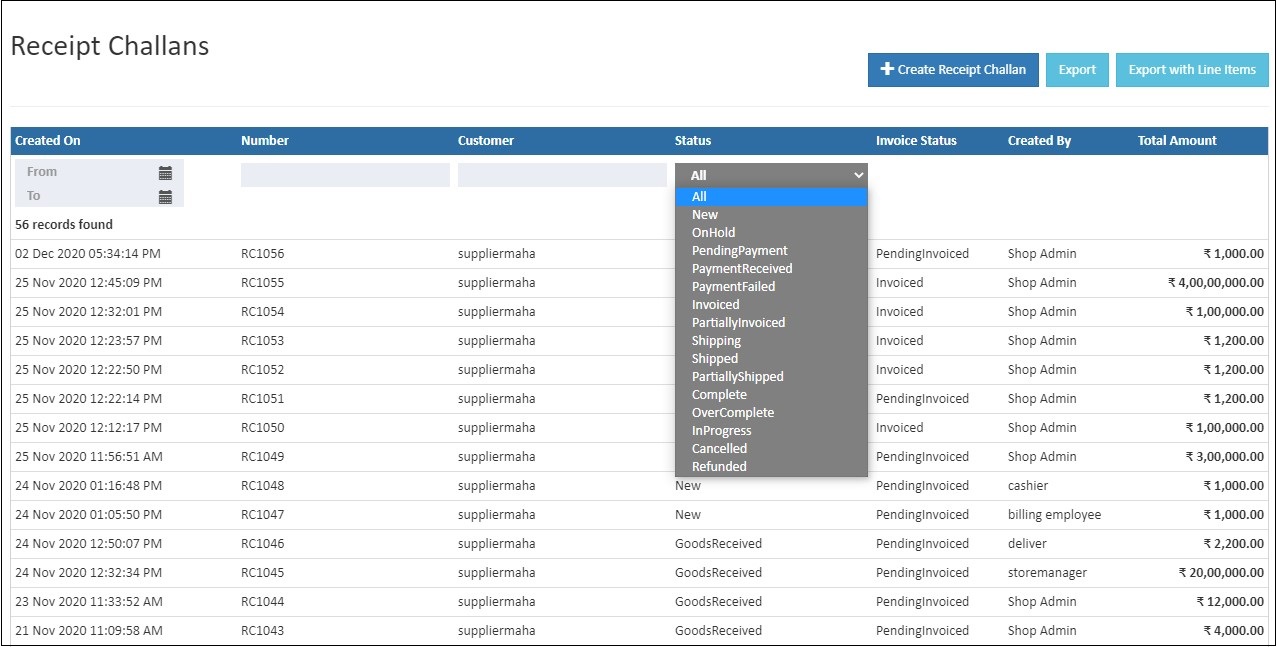Pick InProgress status option
This screenshot has width=1277, height=647.
pyautogui.click(x=771, y=431)
